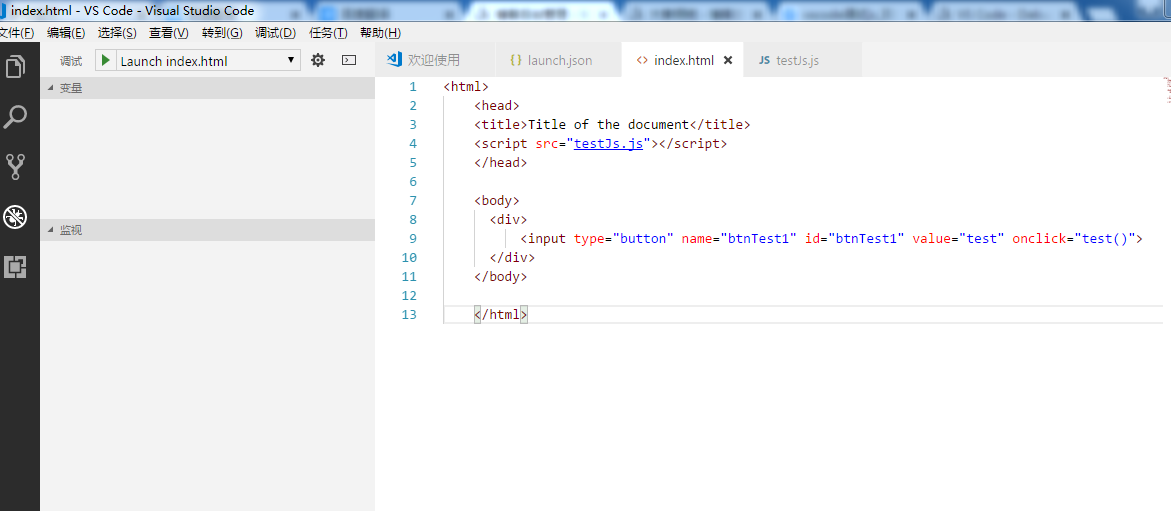Click the </body> closing tag
The height and width of the screenshot is (511, 1171).
(500, 276)
